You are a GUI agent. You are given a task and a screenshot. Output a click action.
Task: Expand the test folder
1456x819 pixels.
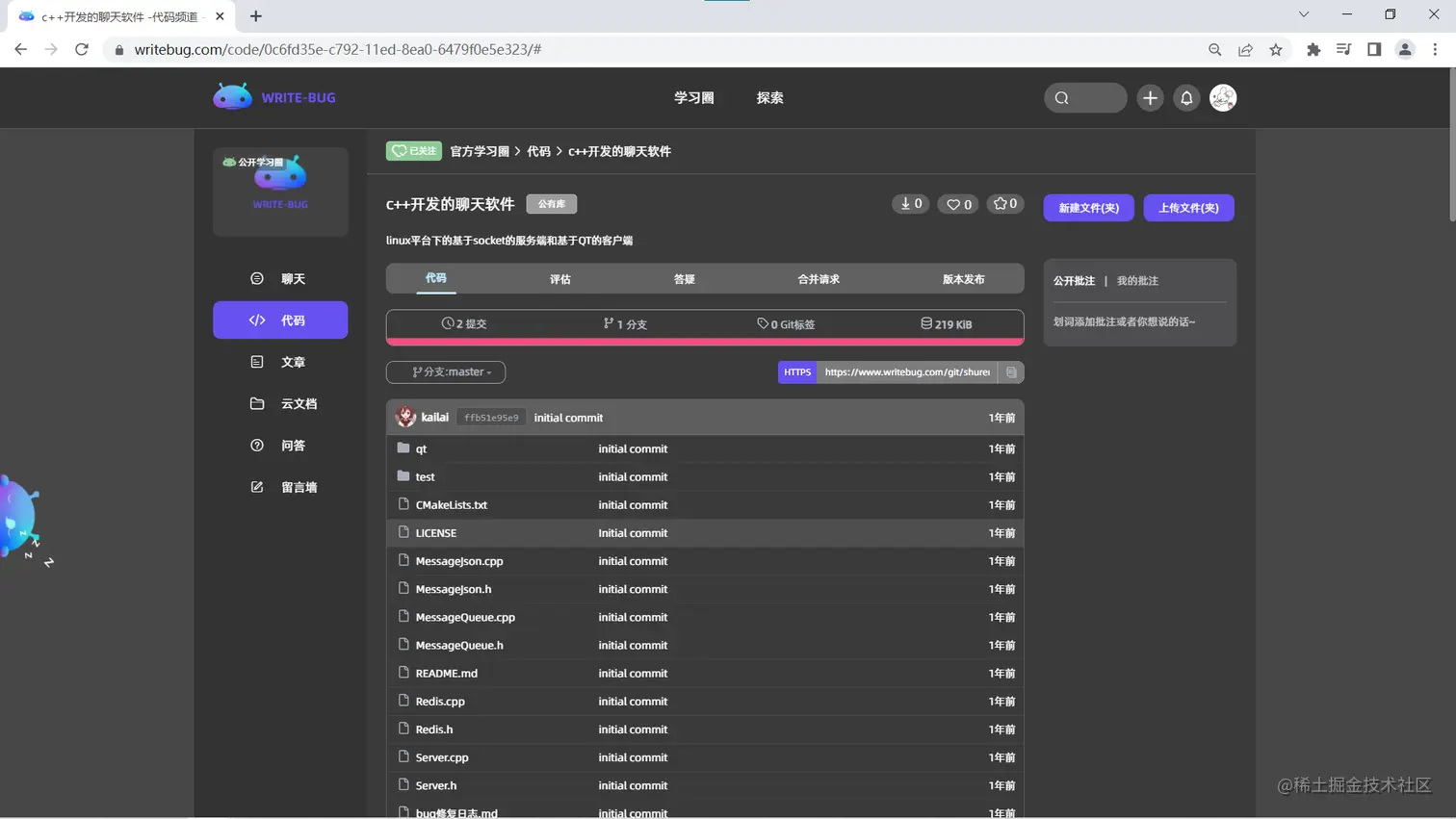(426, 476)
